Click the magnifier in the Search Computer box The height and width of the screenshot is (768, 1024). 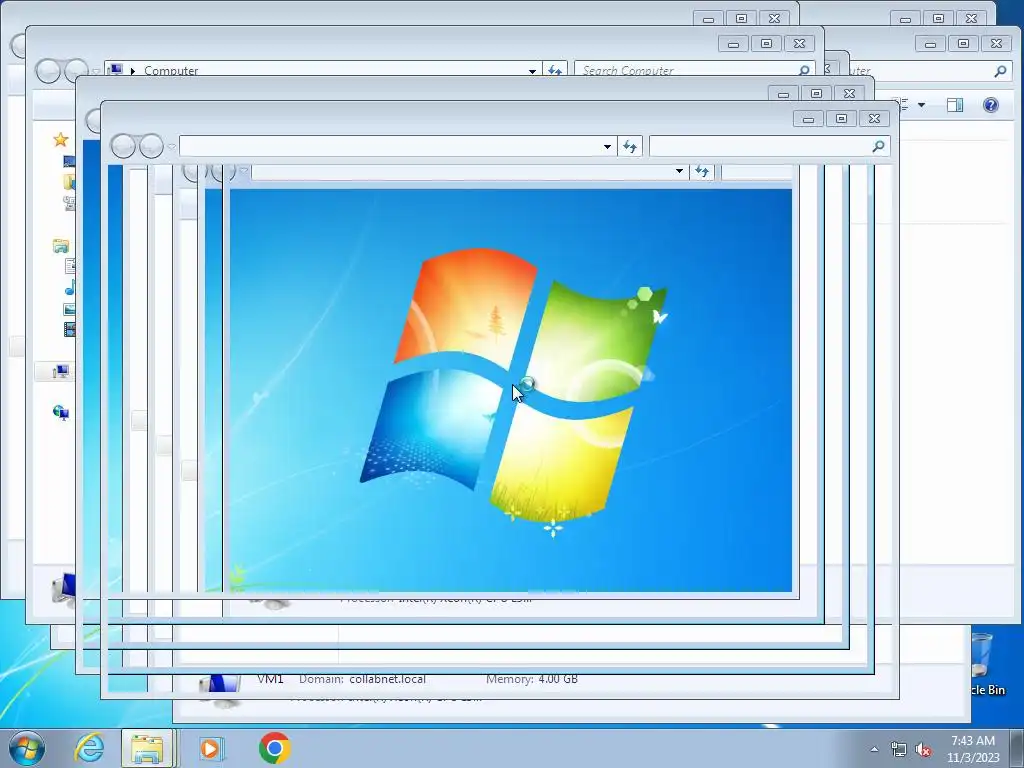(805, 70)
